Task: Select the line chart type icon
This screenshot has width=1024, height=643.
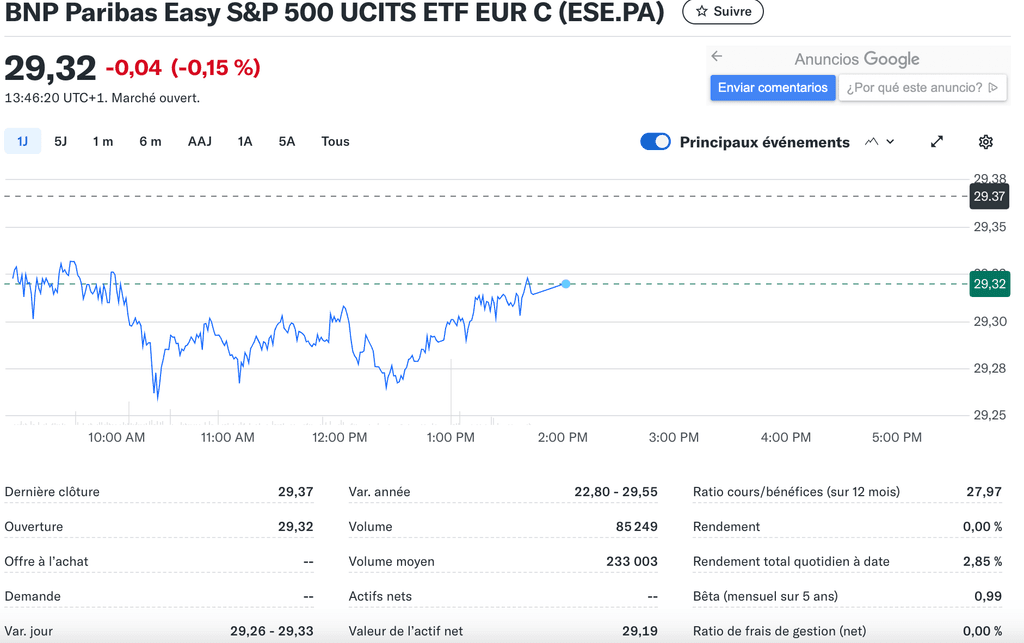Action: tap(869, 141)
